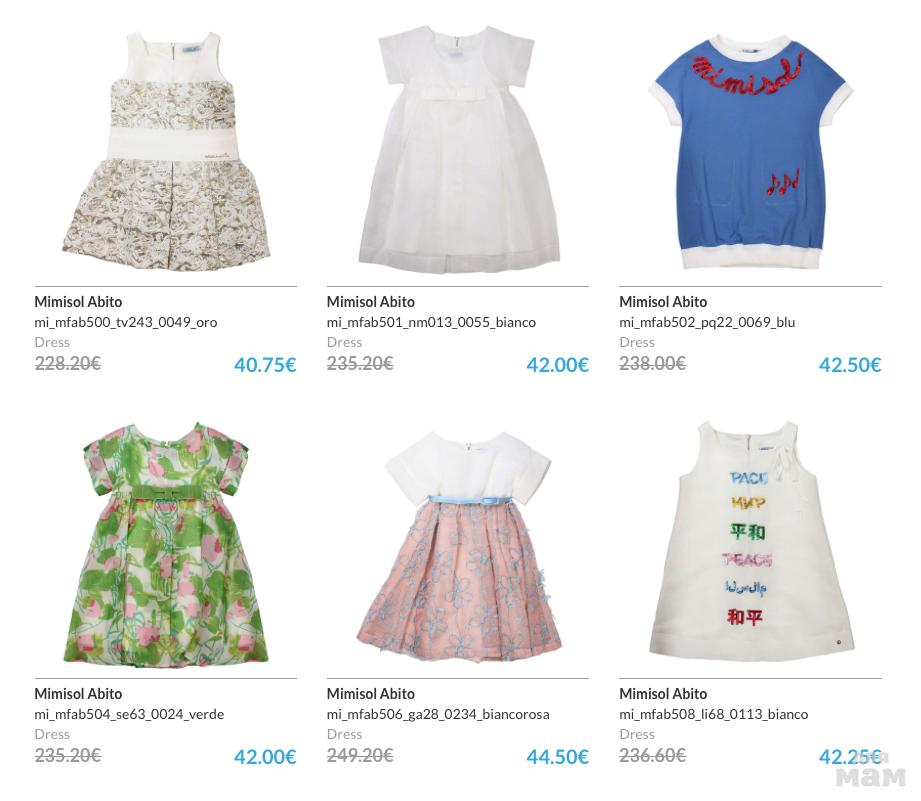Image resolution: width=921 pixels, height=801 pixels.
Task: Click Mimisol Abito title above mi_mfab502 blu
Action: (x=663, y=302)
